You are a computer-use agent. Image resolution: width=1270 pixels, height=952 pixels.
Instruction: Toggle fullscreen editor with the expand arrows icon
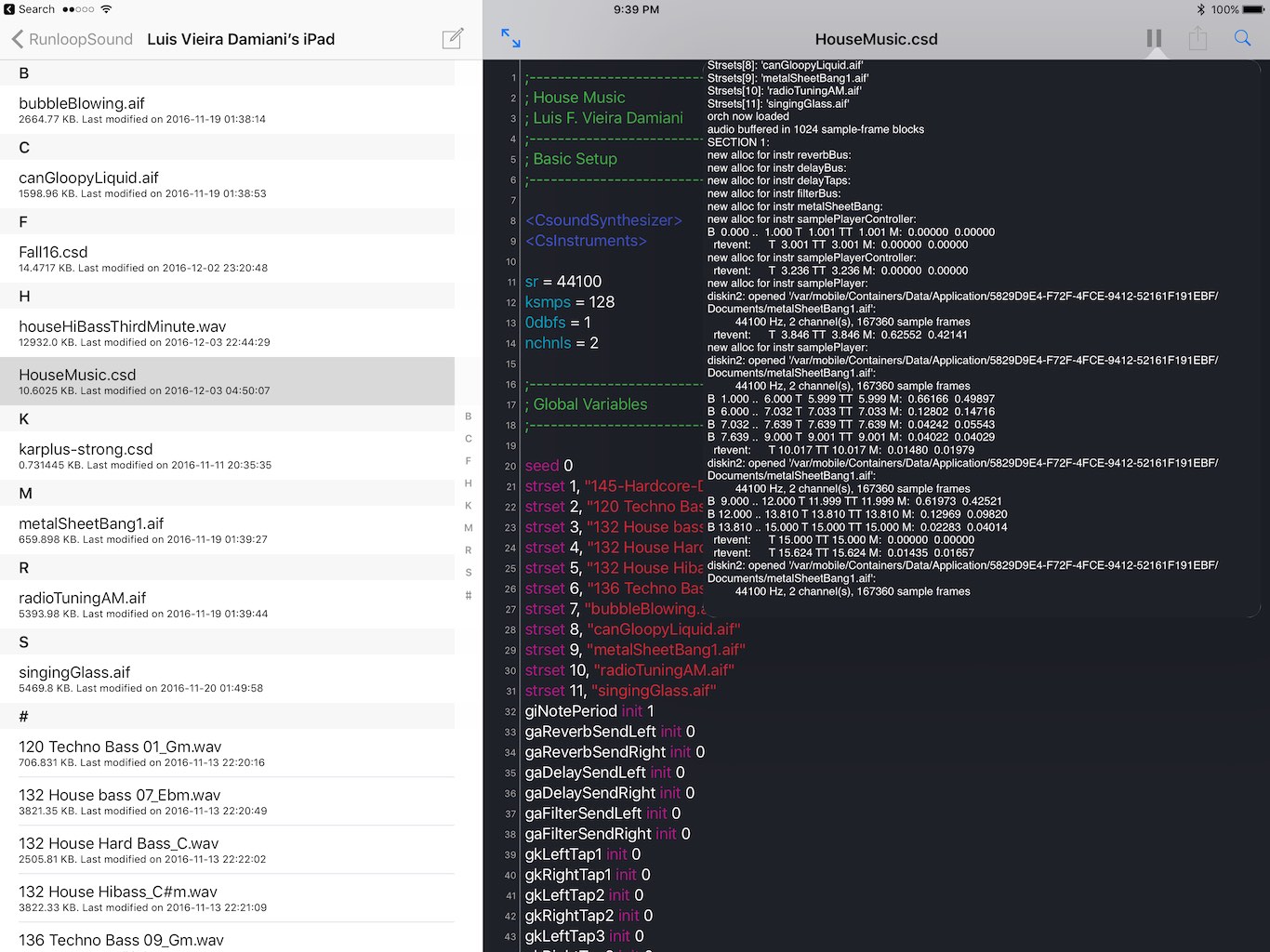coord(510,38)
